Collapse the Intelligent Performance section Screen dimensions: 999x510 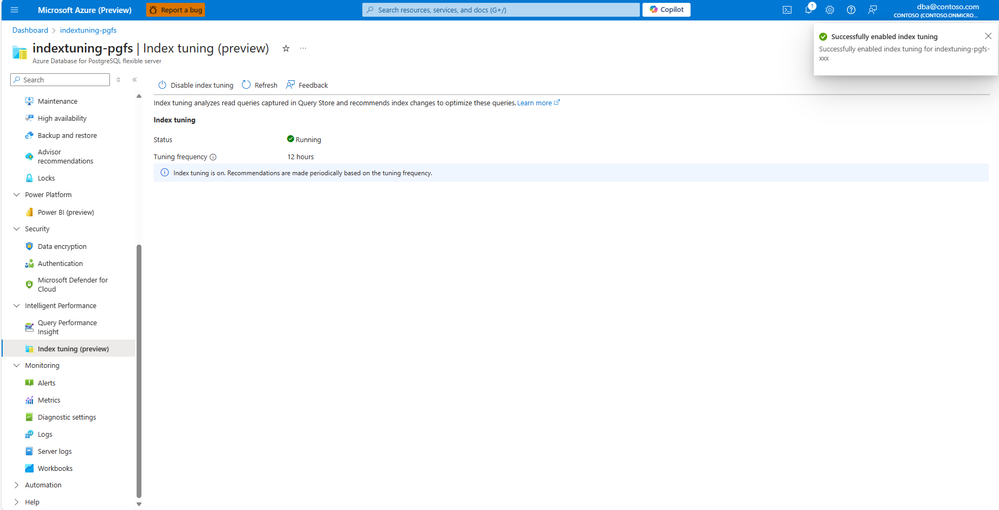[17, 305]
